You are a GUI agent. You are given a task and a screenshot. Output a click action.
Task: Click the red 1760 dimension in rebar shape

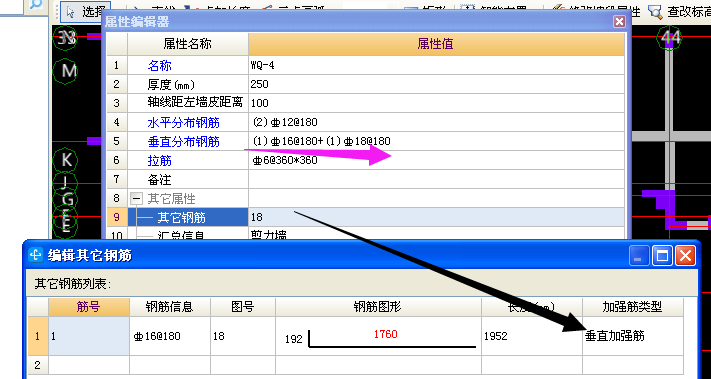(x=385, y=335)
